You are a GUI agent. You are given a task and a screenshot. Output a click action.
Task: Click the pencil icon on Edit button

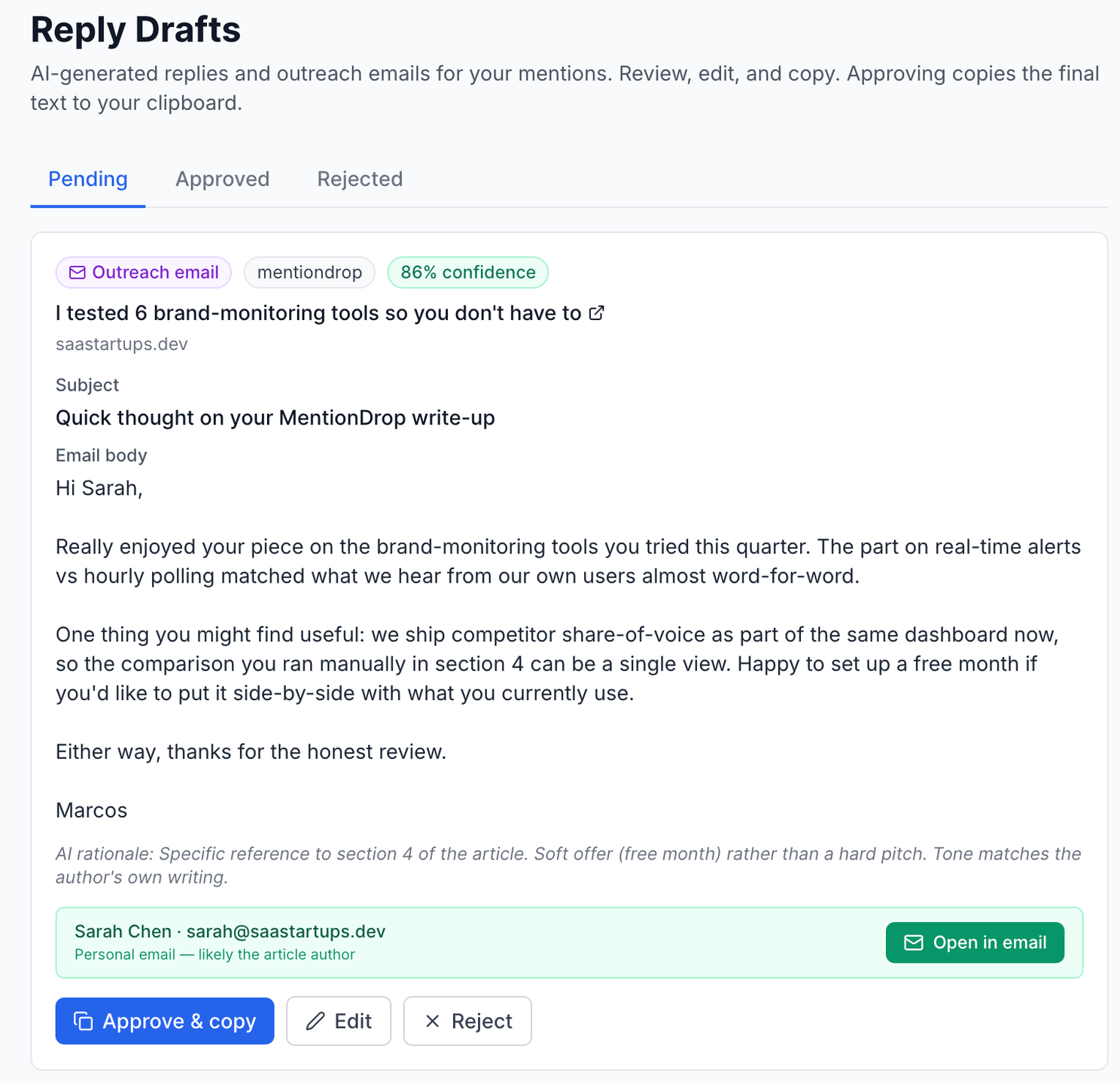tap(315, 1021)
